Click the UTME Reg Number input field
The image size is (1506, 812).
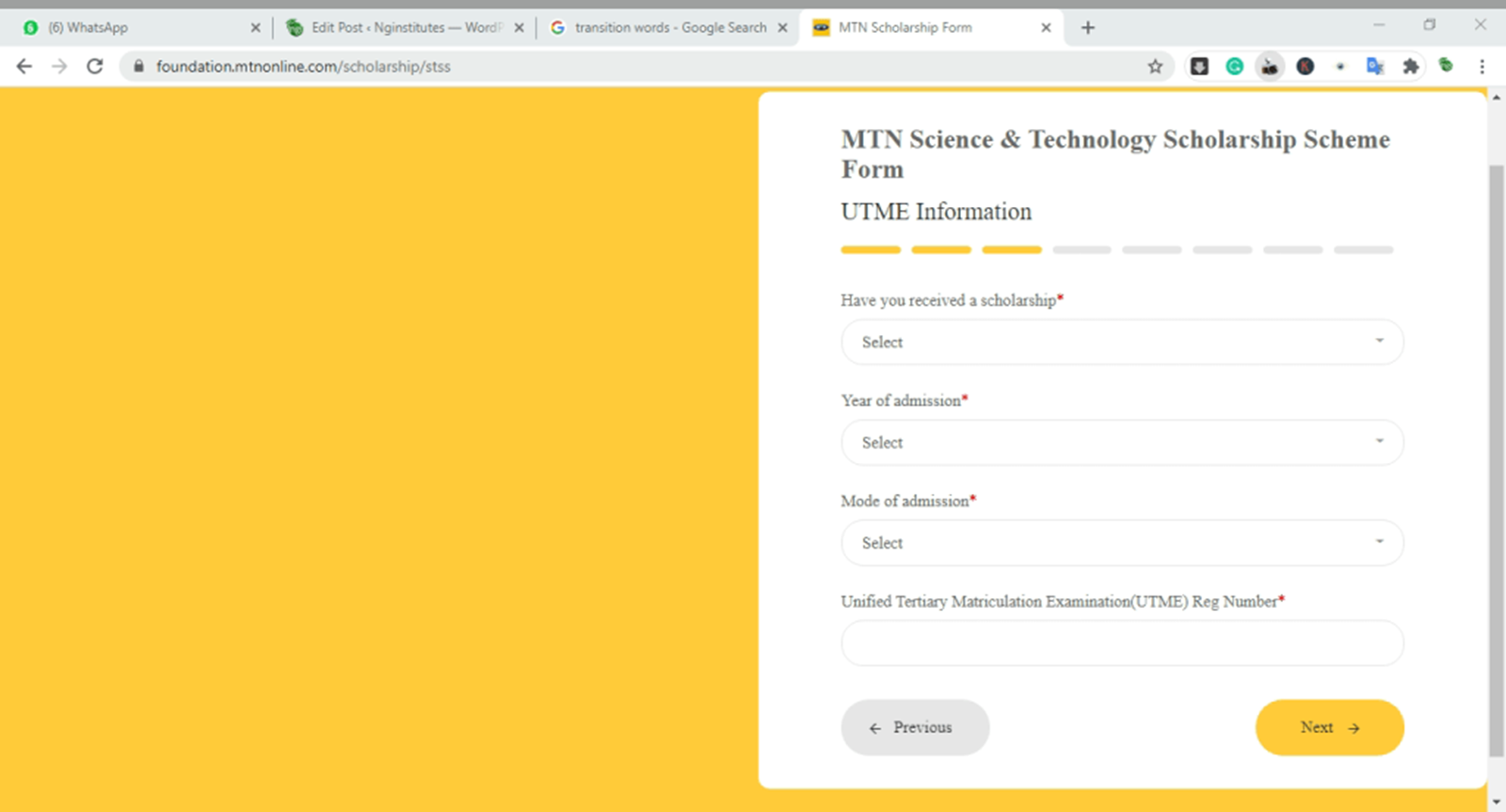(x=1122, y=643)
